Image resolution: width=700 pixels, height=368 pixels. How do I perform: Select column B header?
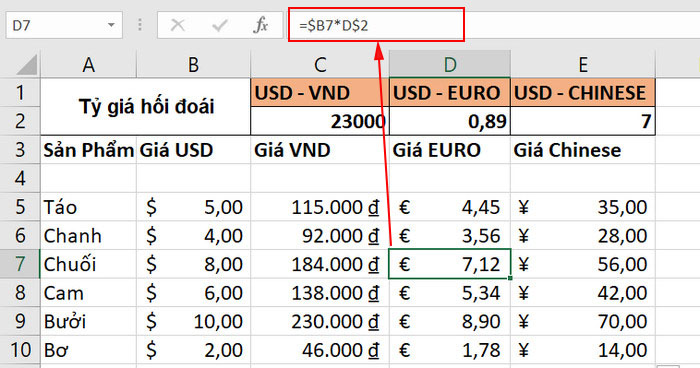coord(193,65)
